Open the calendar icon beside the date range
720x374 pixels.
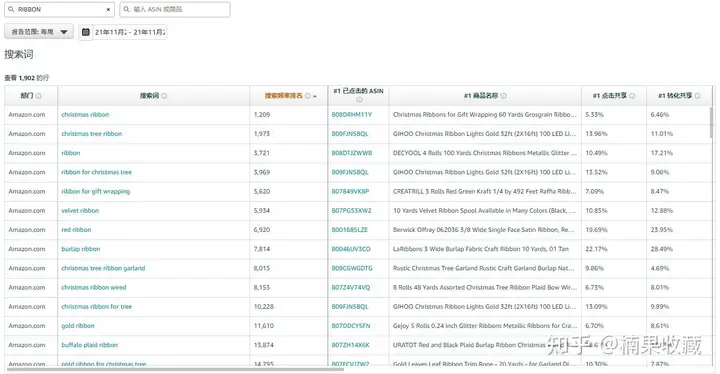tap(85, 32)
